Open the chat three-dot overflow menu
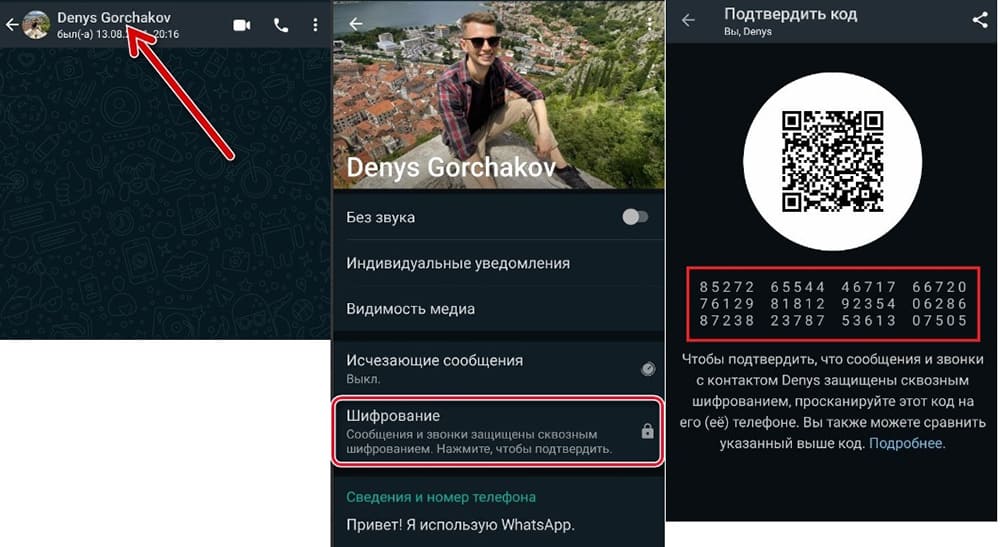1000x547 pixels. (315, 25)
